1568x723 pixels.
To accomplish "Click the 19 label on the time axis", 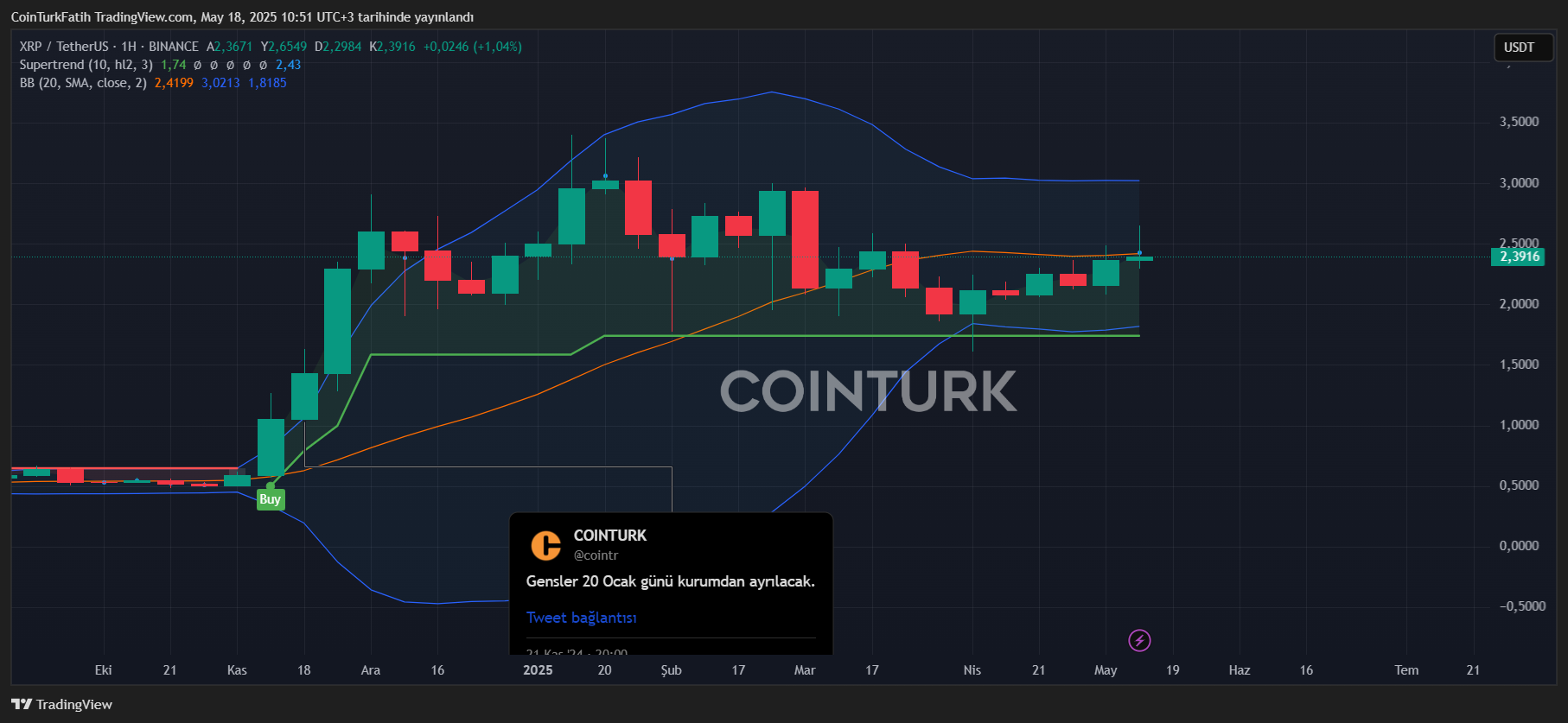I will [1173, 670].
